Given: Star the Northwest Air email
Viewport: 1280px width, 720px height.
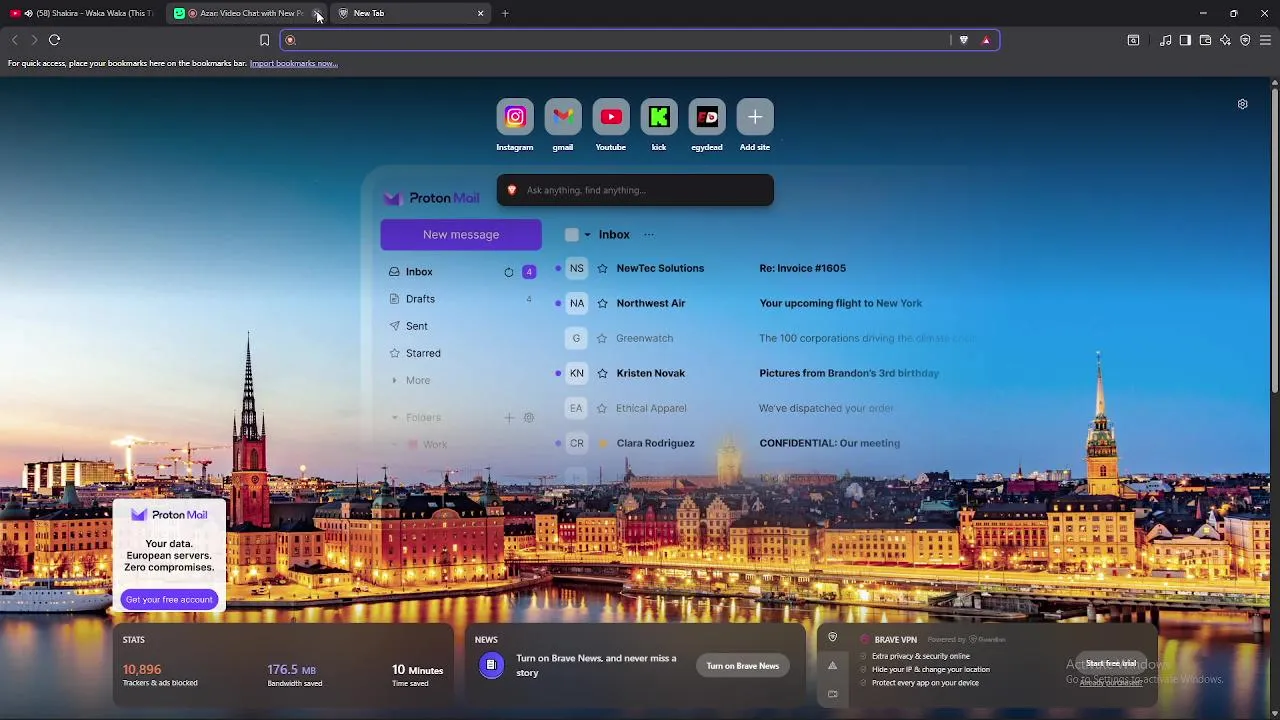Looking at the screenshot, I should click(602, 303).
